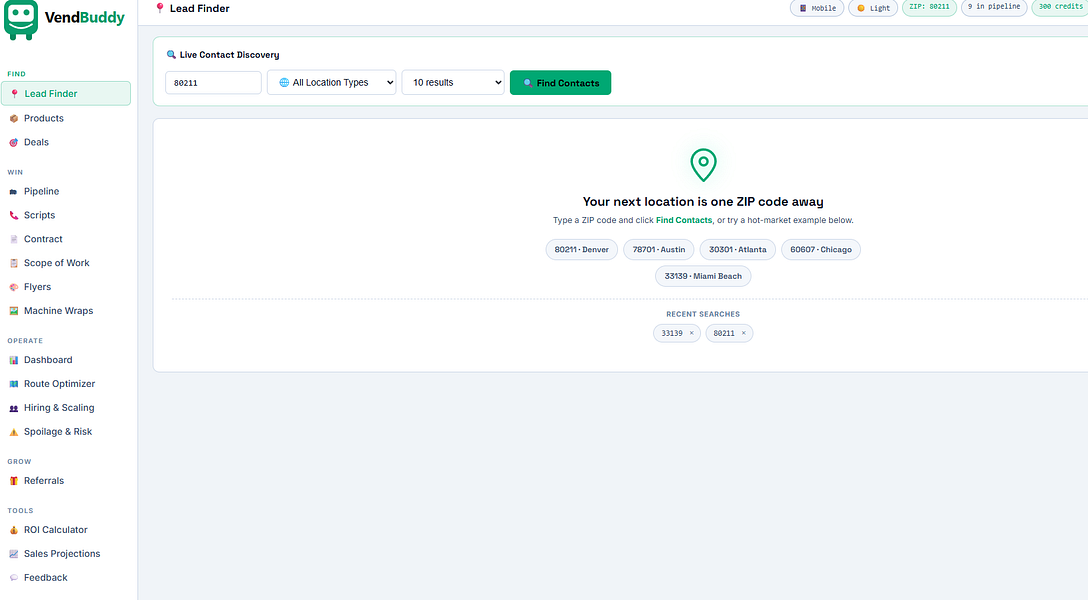
Task: Select the 78701 · Austin example chip
Action: [x=658, y=250]
